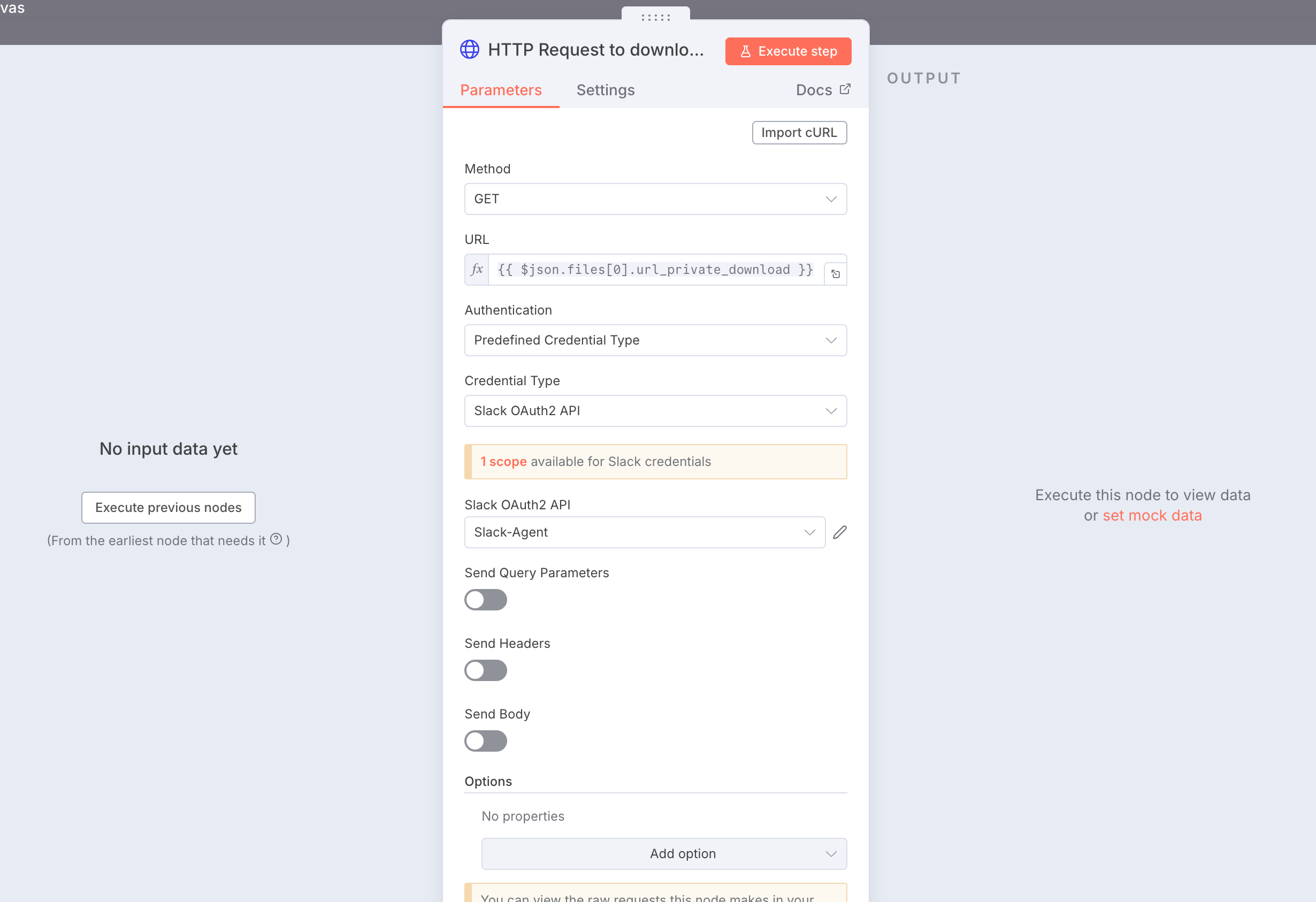Enable Send Query Parameters toggle
1316x902 pixels.
tap(485, 600)
